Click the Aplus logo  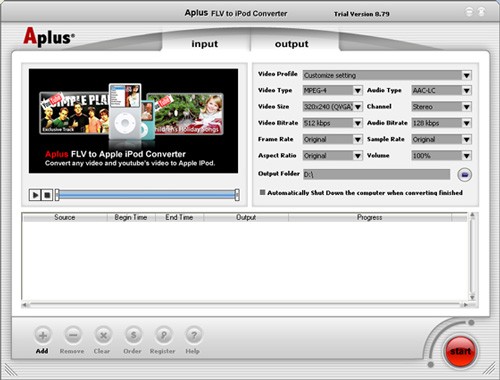49,36
